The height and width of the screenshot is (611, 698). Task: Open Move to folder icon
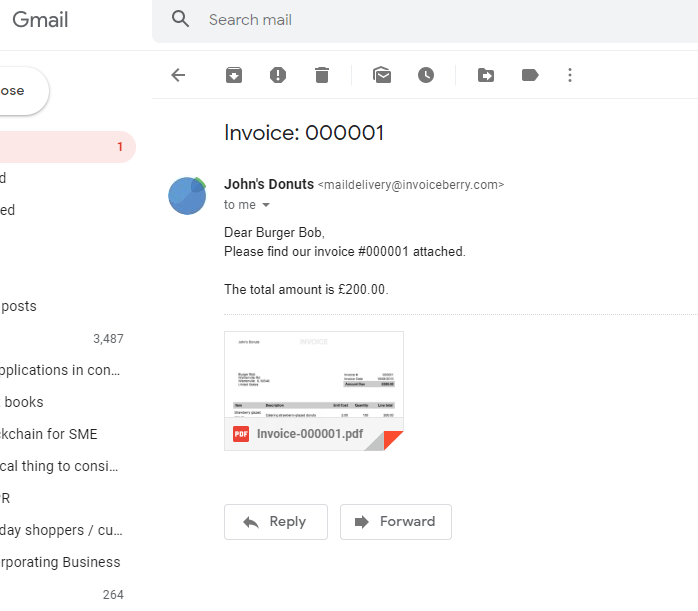tap(486, 75)
